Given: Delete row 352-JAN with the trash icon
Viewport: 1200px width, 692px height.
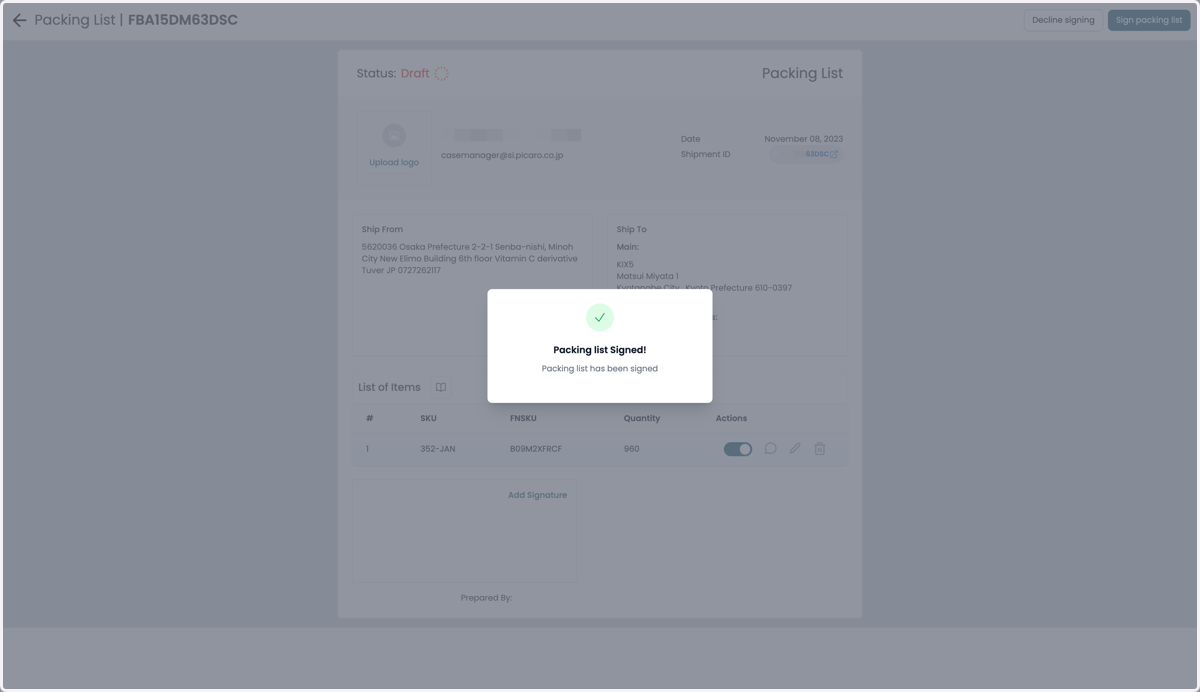Looking at the screenshot, I should point(820,449).
